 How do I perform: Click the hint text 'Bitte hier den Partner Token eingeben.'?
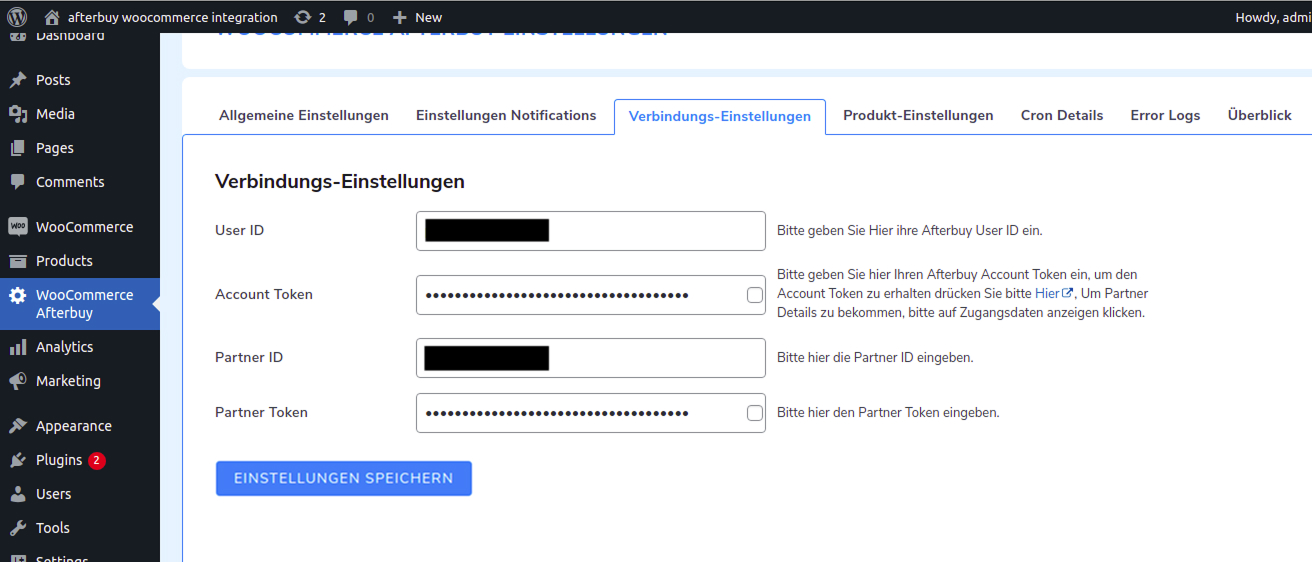tap(888, 413)
